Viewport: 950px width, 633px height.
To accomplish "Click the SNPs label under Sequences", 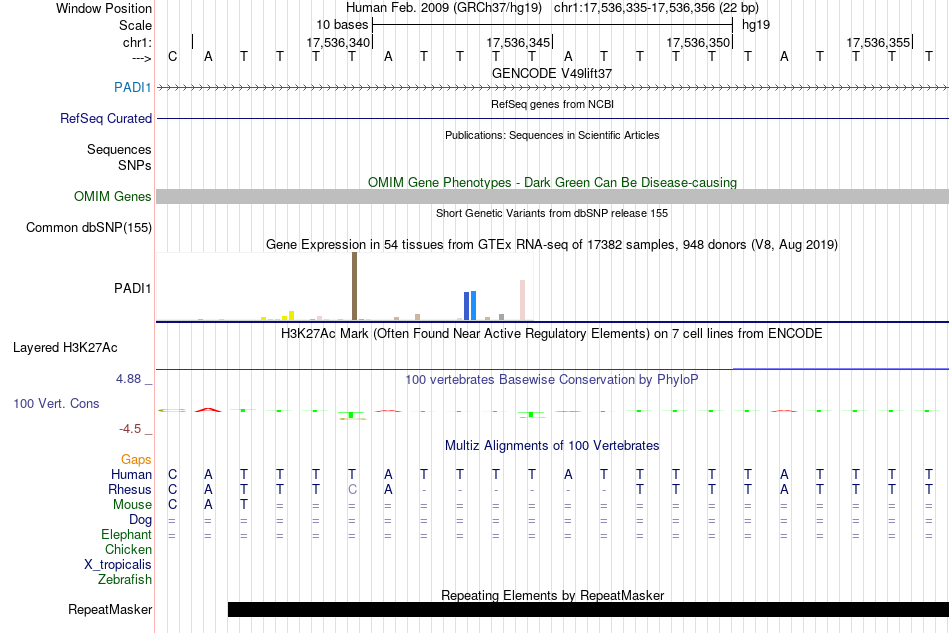I will pos(135,165).
